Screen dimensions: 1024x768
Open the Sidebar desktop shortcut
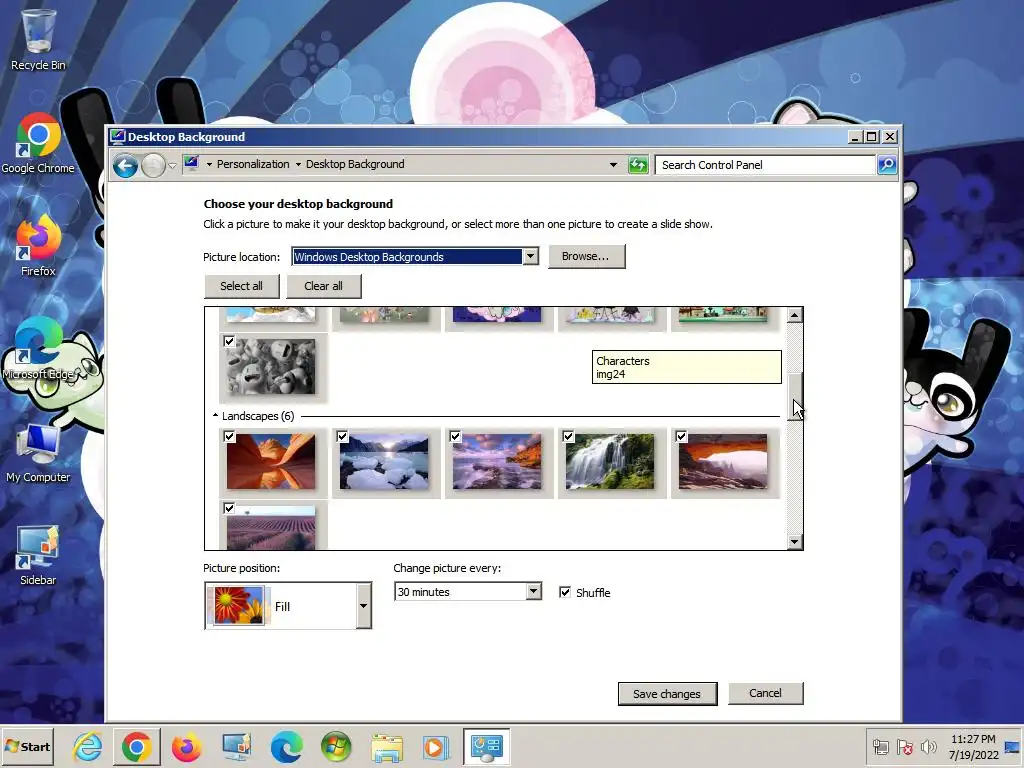[x=38, y=555]
